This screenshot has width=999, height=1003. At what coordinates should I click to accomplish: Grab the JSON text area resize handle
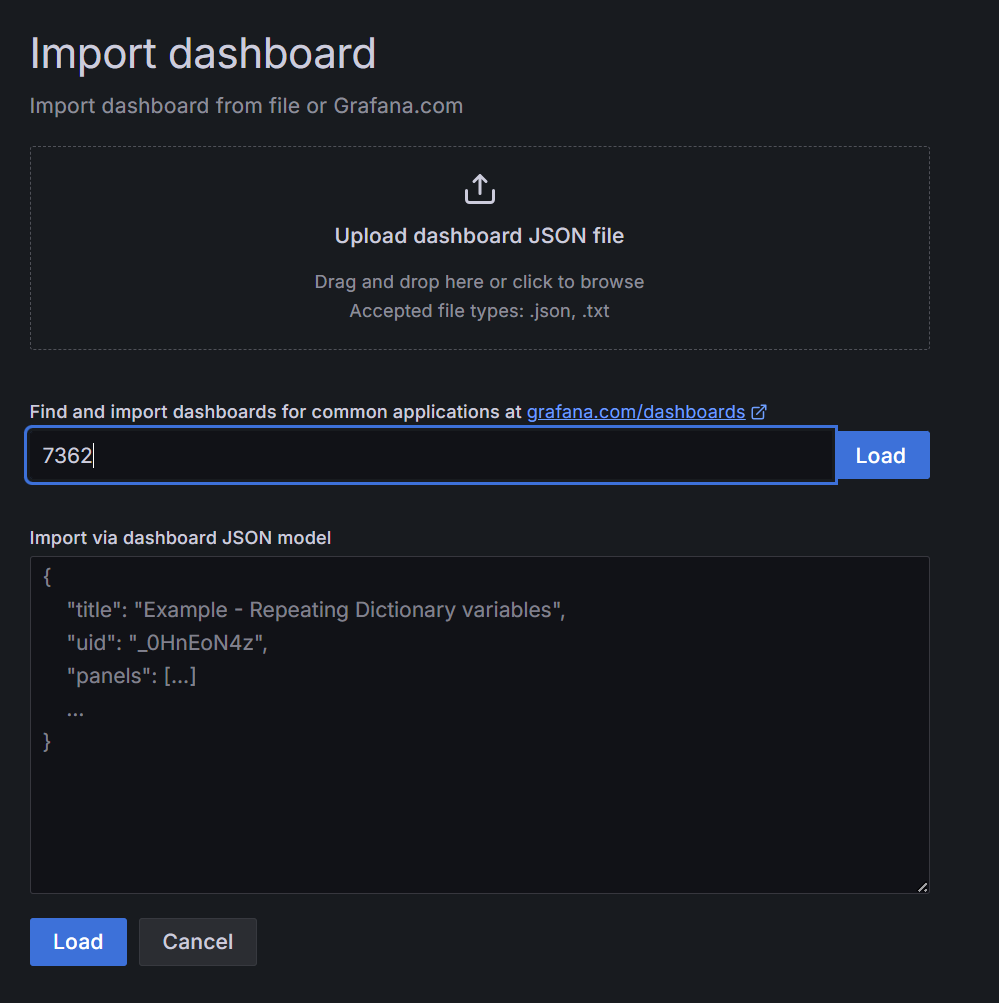click(922, 887)
